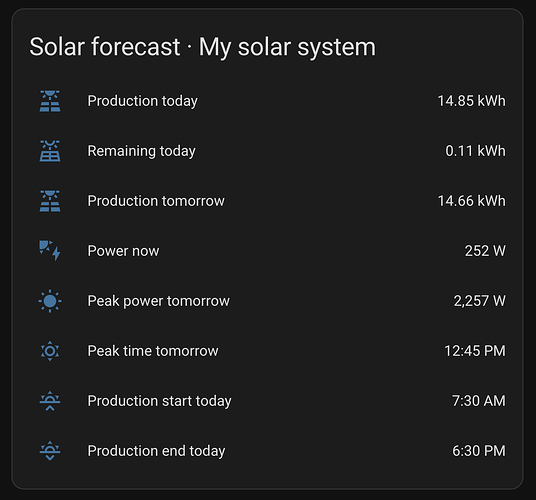The image size is (536, 500).
Task: Select the 252 W value
Action: click(x=485, y=251)
